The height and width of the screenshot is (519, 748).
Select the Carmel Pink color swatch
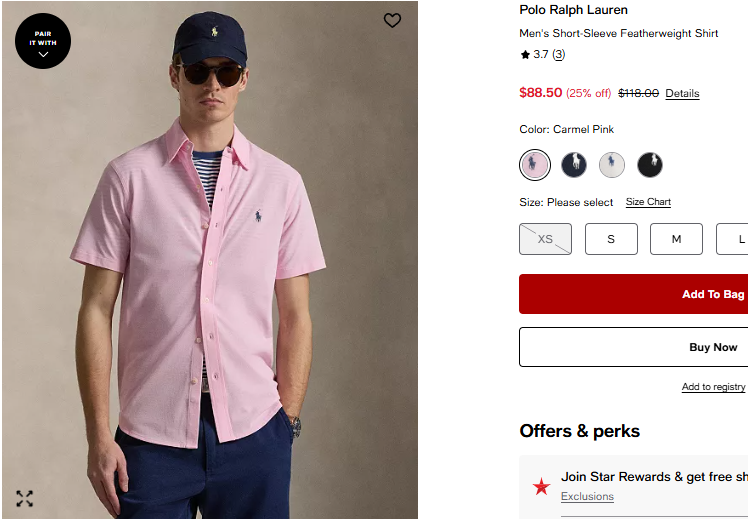(x=535, y=165)
